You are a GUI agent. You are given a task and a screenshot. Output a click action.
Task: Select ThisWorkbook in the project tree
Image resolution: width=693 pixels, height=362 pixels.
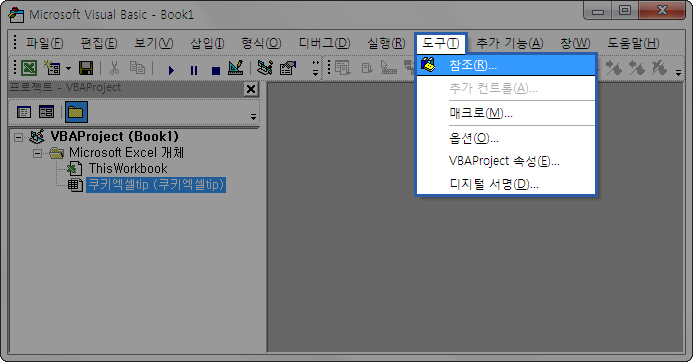click(x=128, y=168)
